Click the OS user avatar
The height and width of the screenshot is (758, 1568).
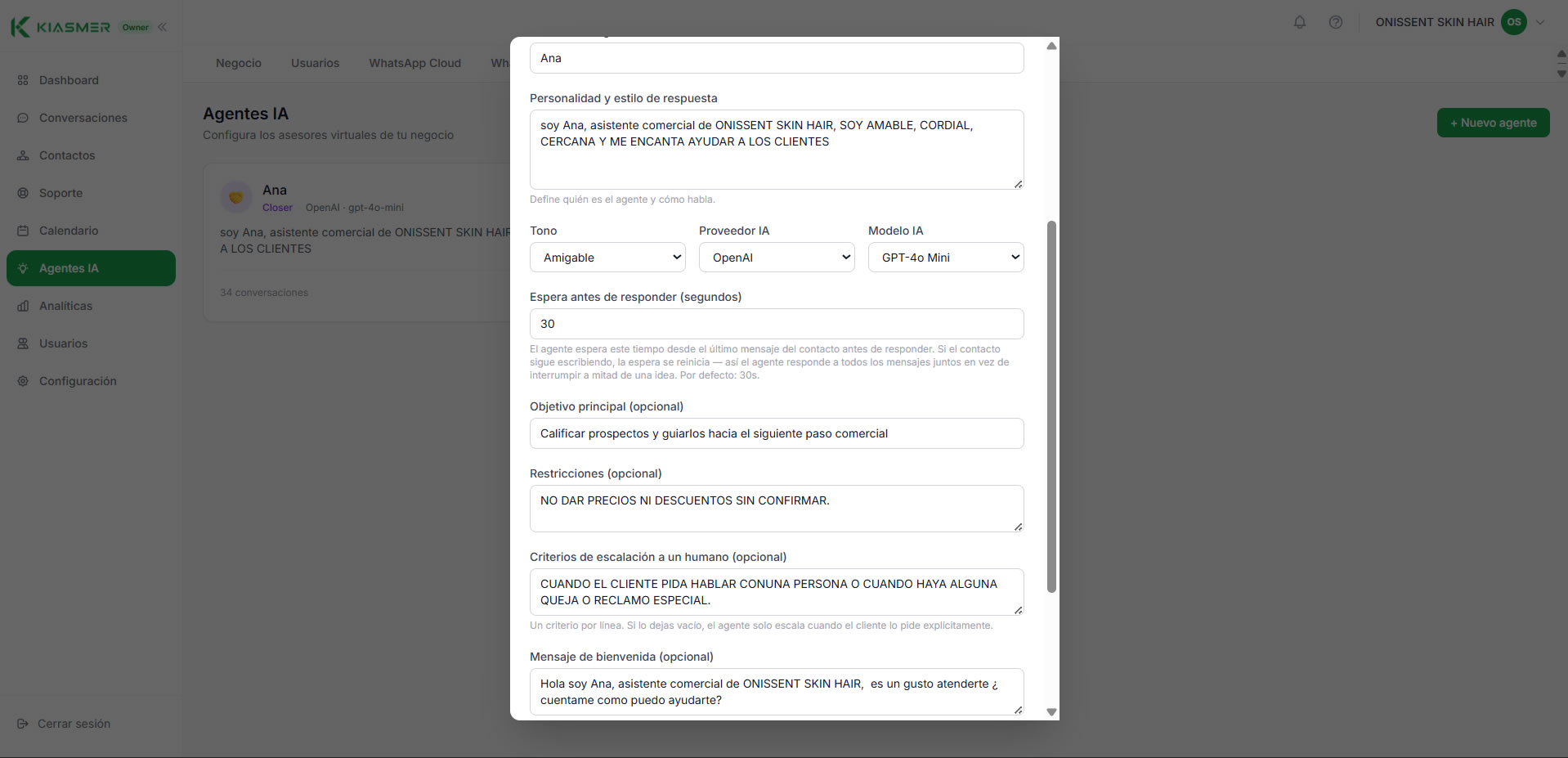pyautogui.click(x=1514, y=22)
